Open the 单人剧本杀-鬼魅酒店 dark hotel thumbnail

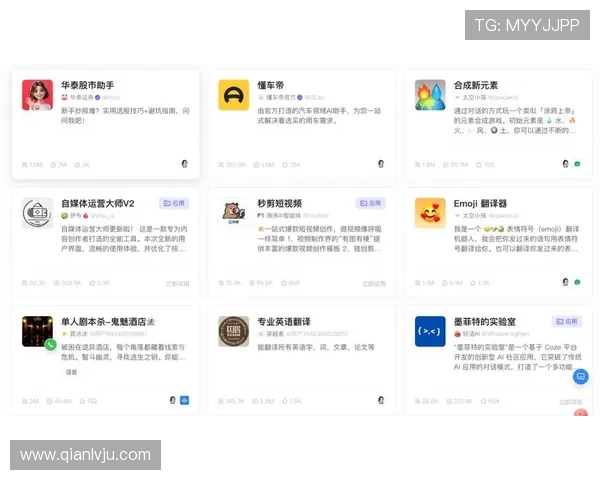(x=37, y=331)
